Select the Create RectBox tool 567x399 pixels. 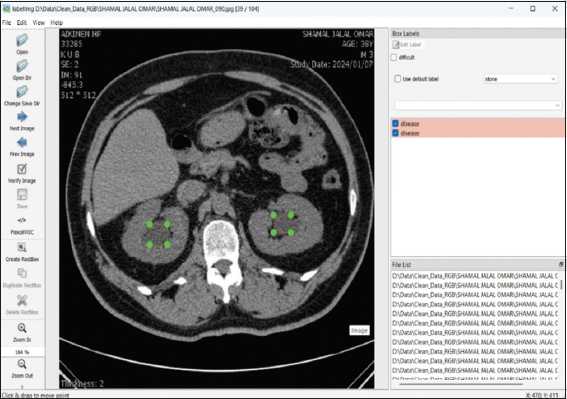pos(22,247)
